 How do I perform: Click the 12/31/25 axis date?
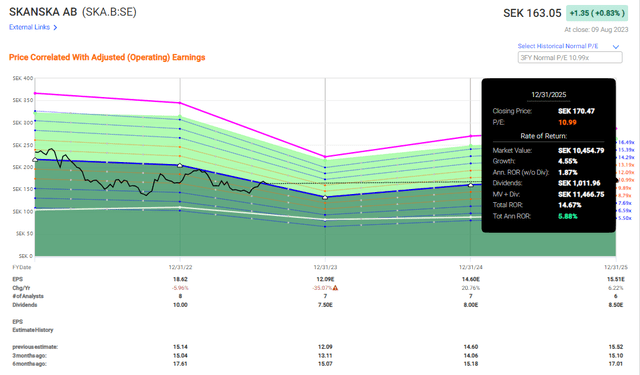(x=616, y=267)
